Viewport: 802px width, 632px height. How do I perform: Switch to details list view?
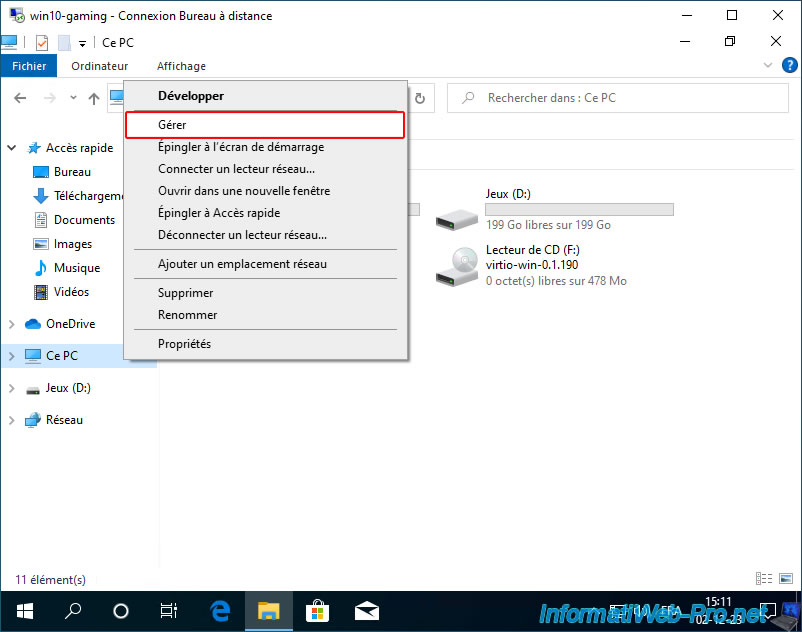764,579
